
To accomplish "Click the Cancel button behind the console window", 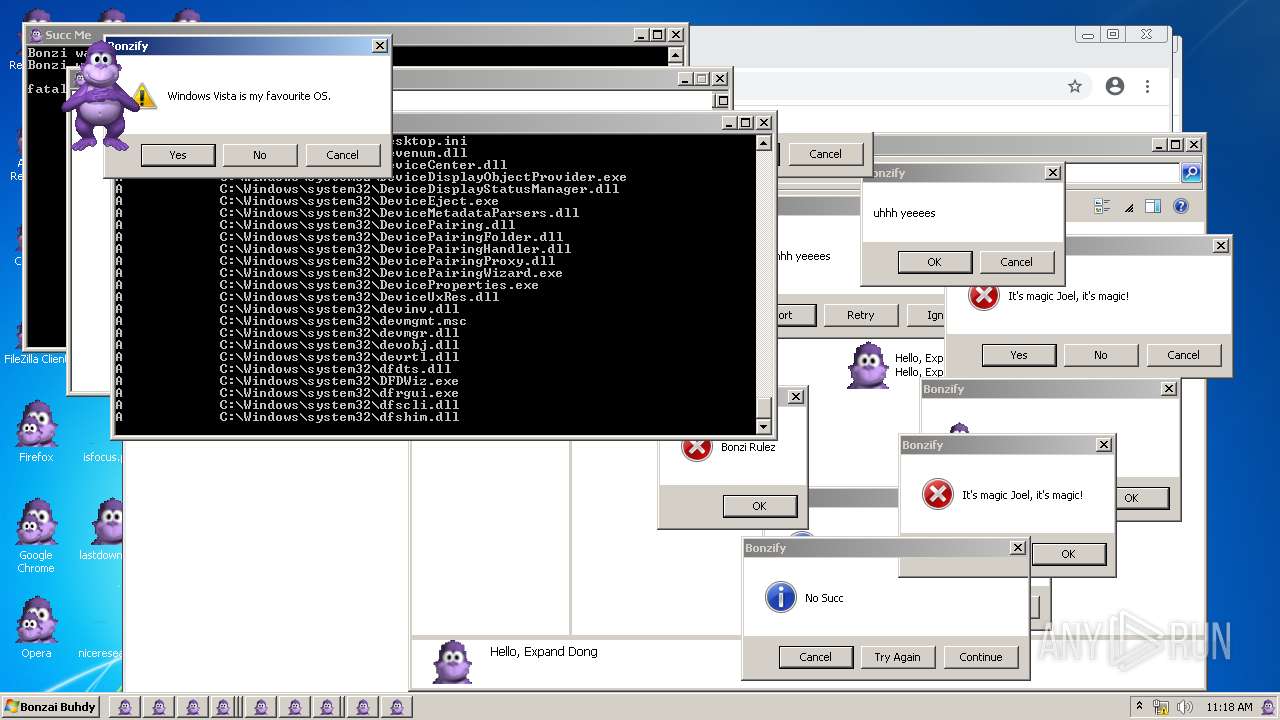I will tap(825, 154).
